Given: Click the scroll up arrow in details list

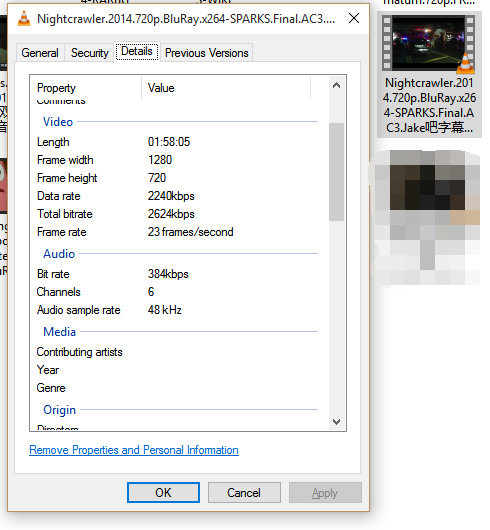Looking at the screenshot, I should pyautogui.click(x=336, y=86).
